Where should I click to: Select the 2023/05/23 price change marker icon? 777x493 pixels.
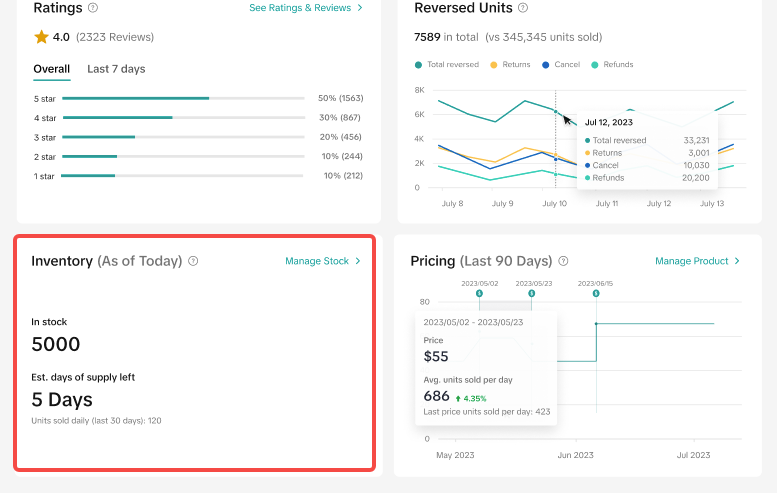532,293
